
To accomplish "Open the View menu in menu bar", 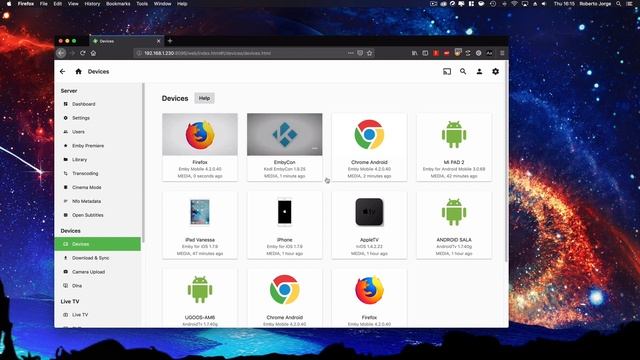I will (x=73, y=4).
